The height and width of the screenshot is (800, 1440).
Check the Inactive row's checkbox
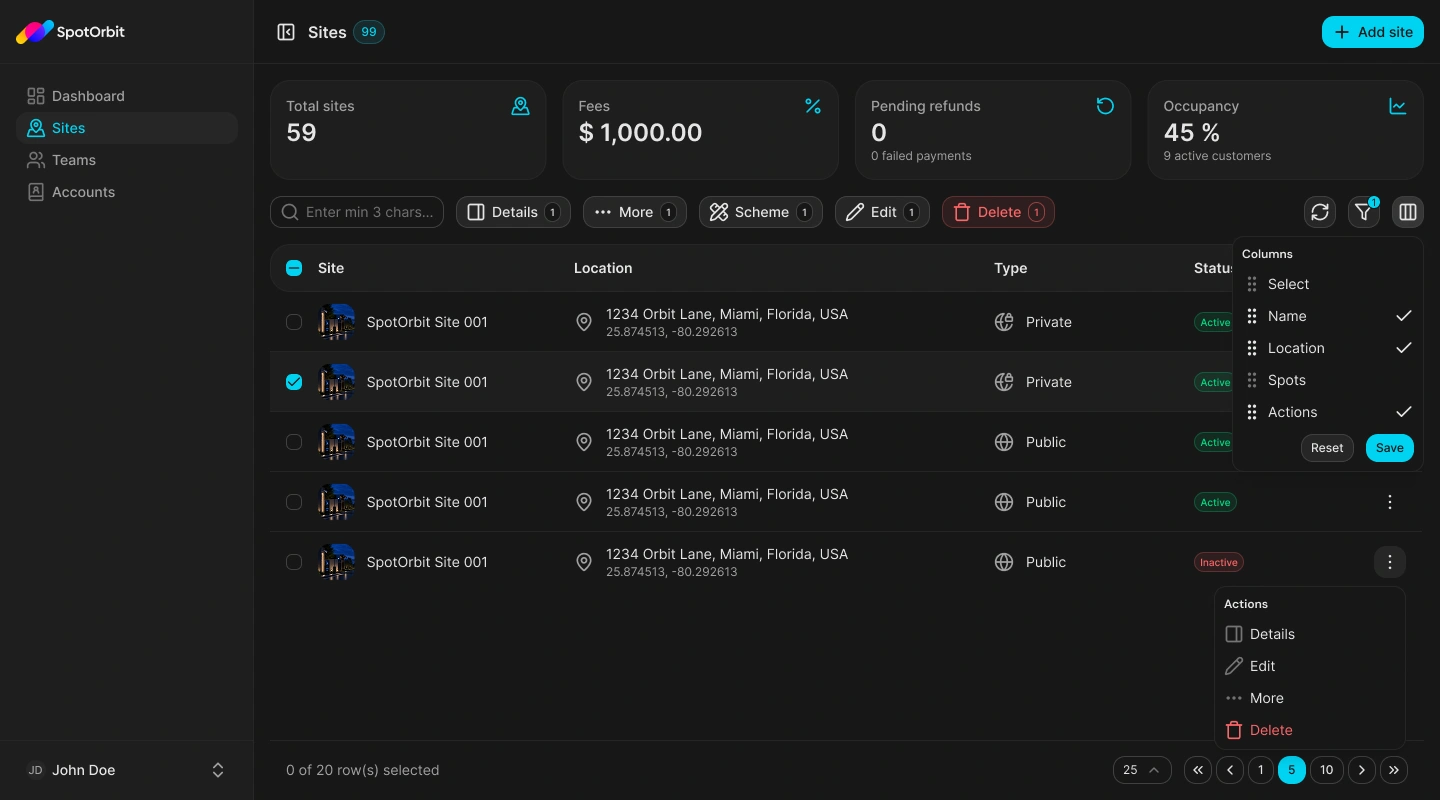coord(294,562)
